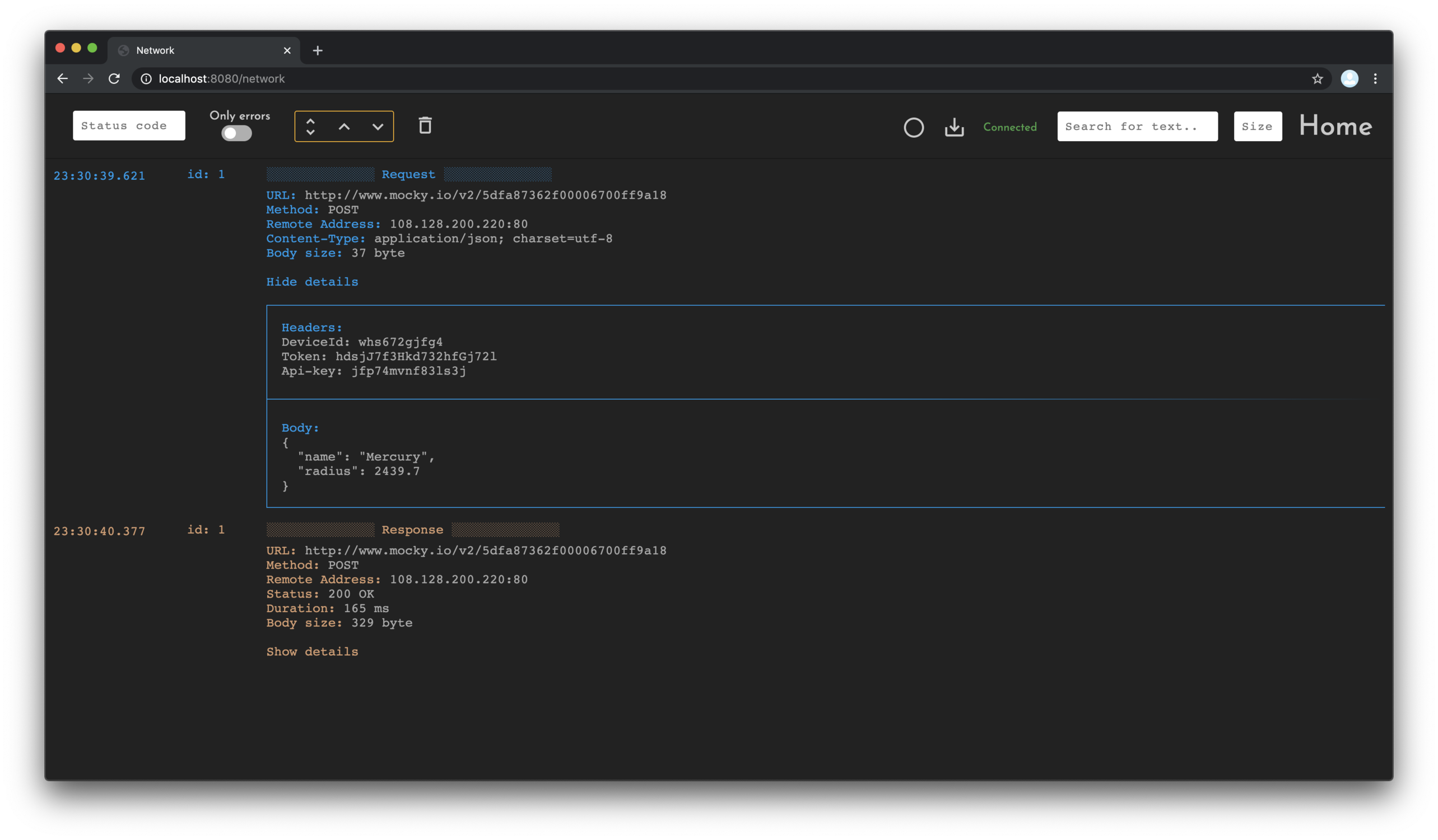The height and width of the screenshot is (840, 1438).
Task: Click the localhost address bar
Action: pyautogui.click(x=685, y=79)
